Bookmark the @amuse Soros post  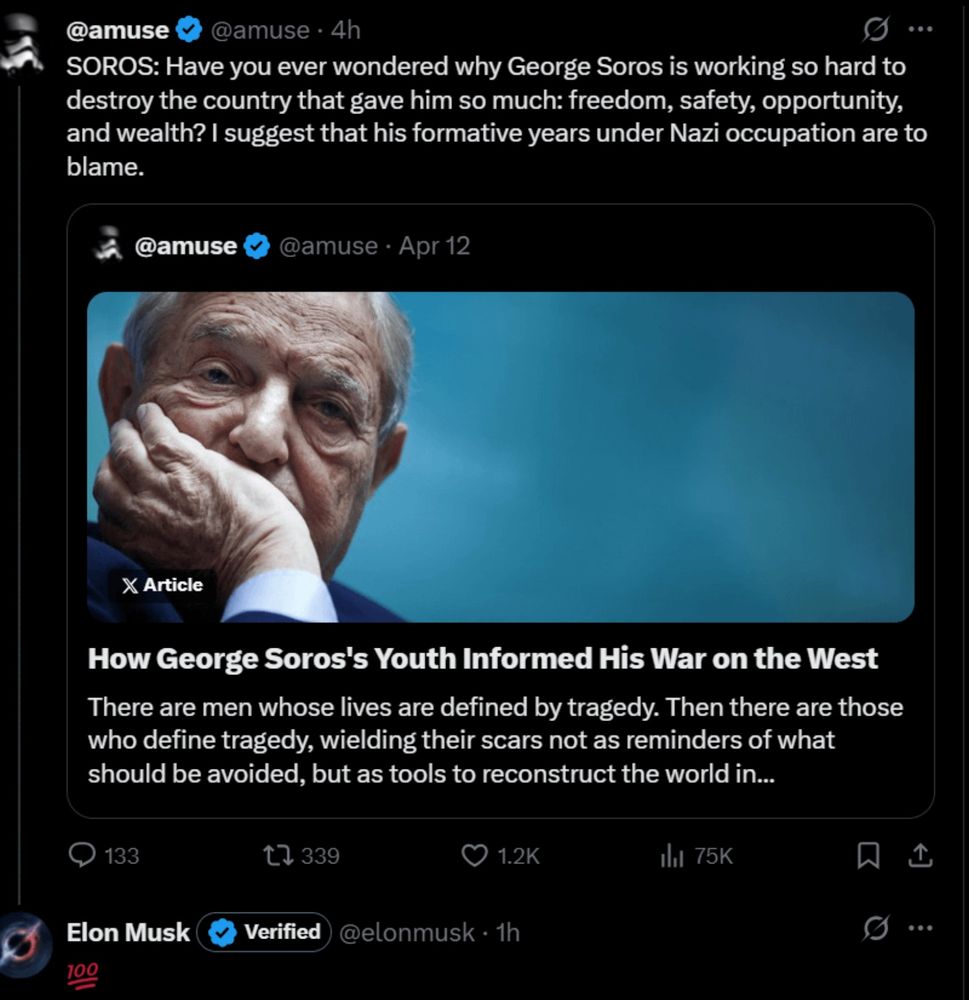(870, 855)
